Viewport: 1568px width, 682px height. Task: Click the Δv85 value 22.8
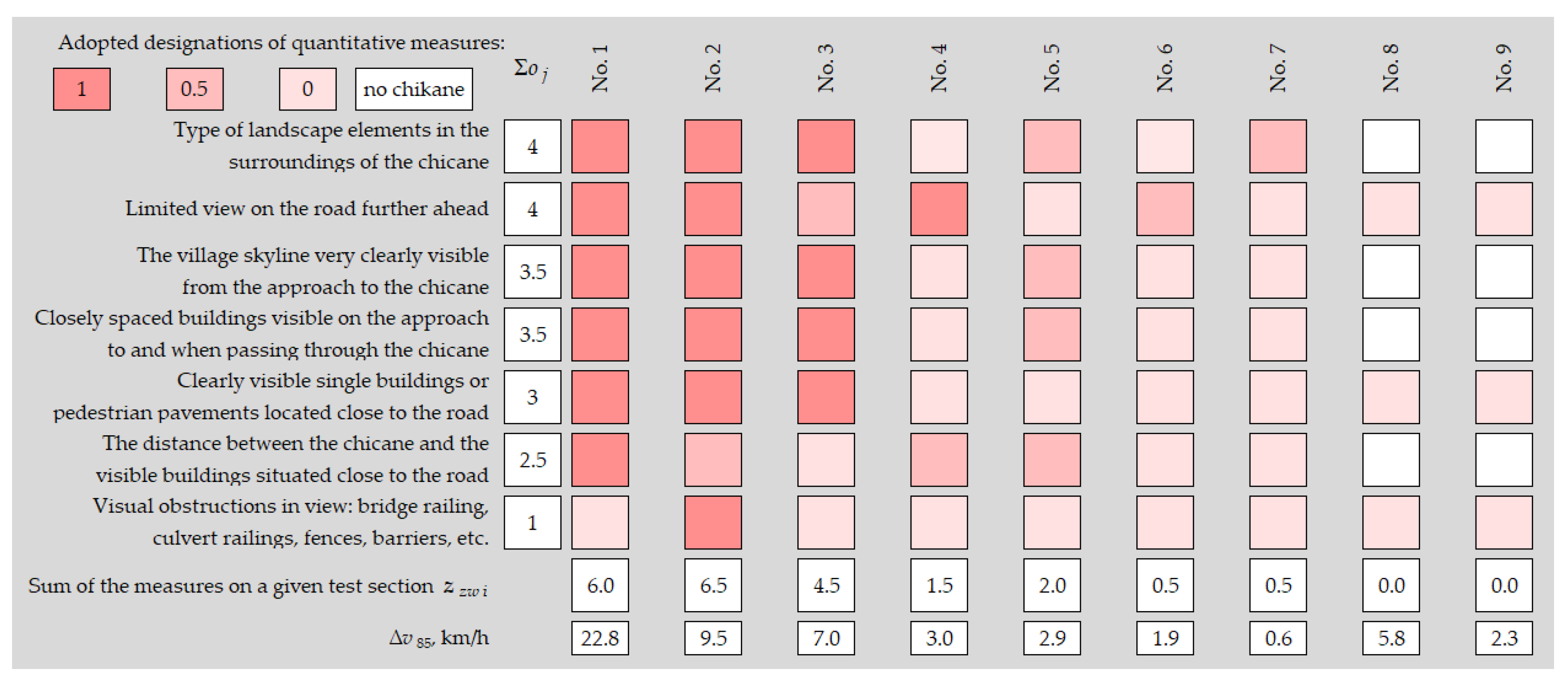pos(600,638)
